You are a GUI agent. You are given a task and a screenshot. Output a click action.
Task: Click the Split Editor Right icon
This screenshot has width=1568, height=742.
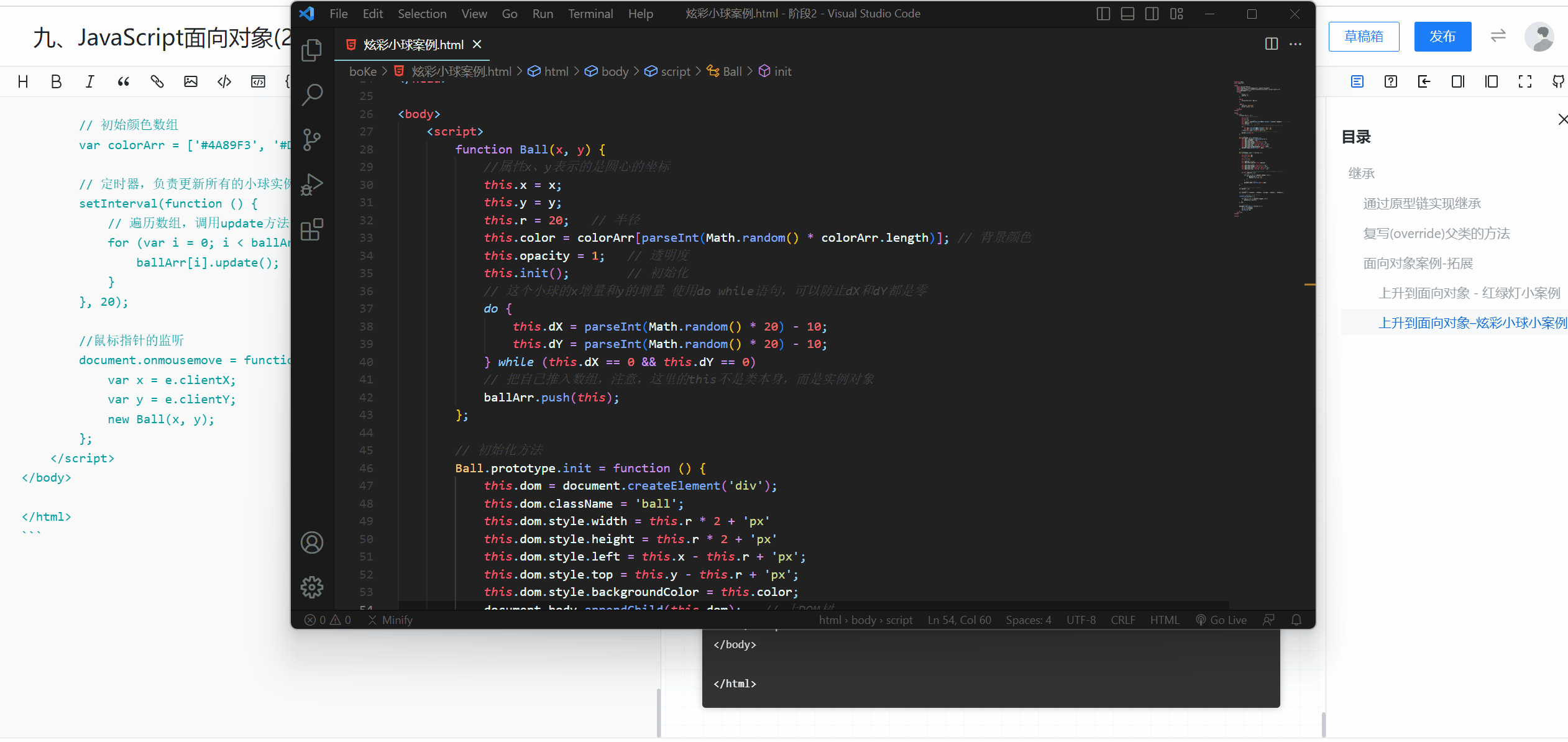point(1272,44)
